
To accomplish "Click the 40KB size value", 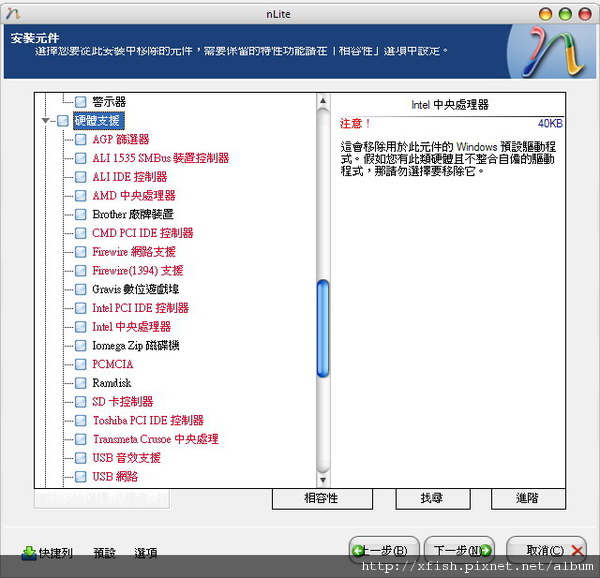I will [x=550, y=124].
